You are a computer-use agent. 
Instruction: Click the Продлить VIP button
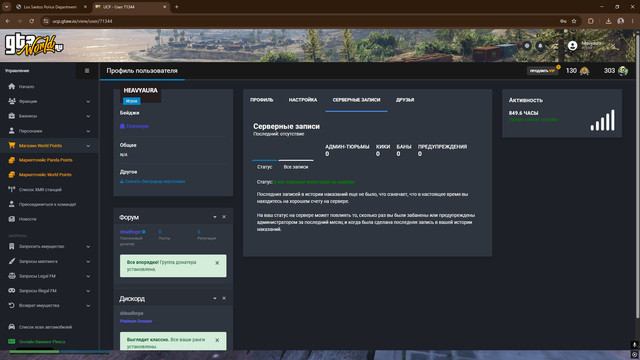pyautogui.click(x=542, y=71)
